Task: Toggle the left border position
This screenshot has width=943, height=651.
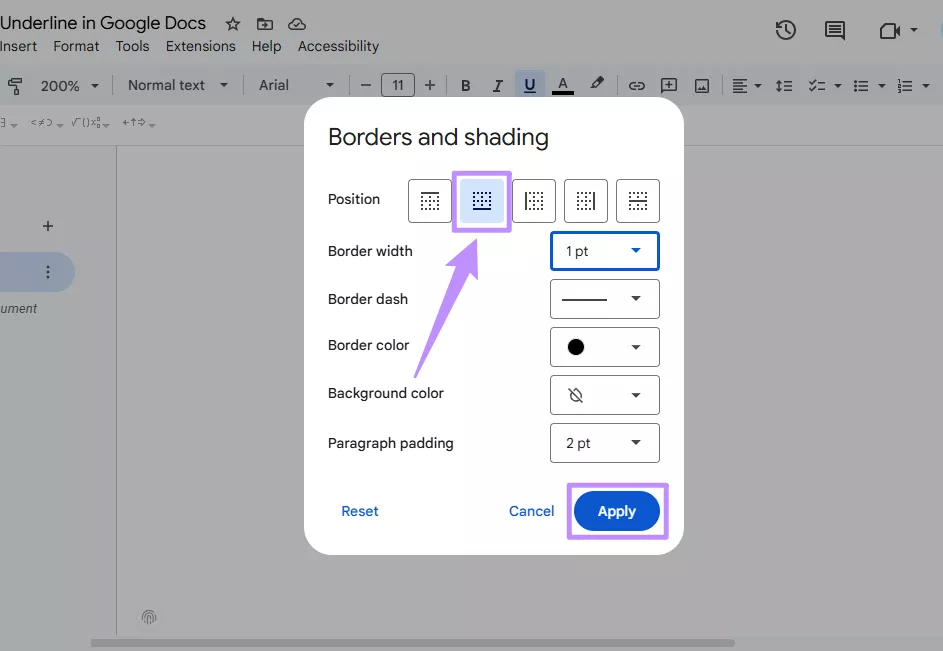Action: [x=534, y=201]
